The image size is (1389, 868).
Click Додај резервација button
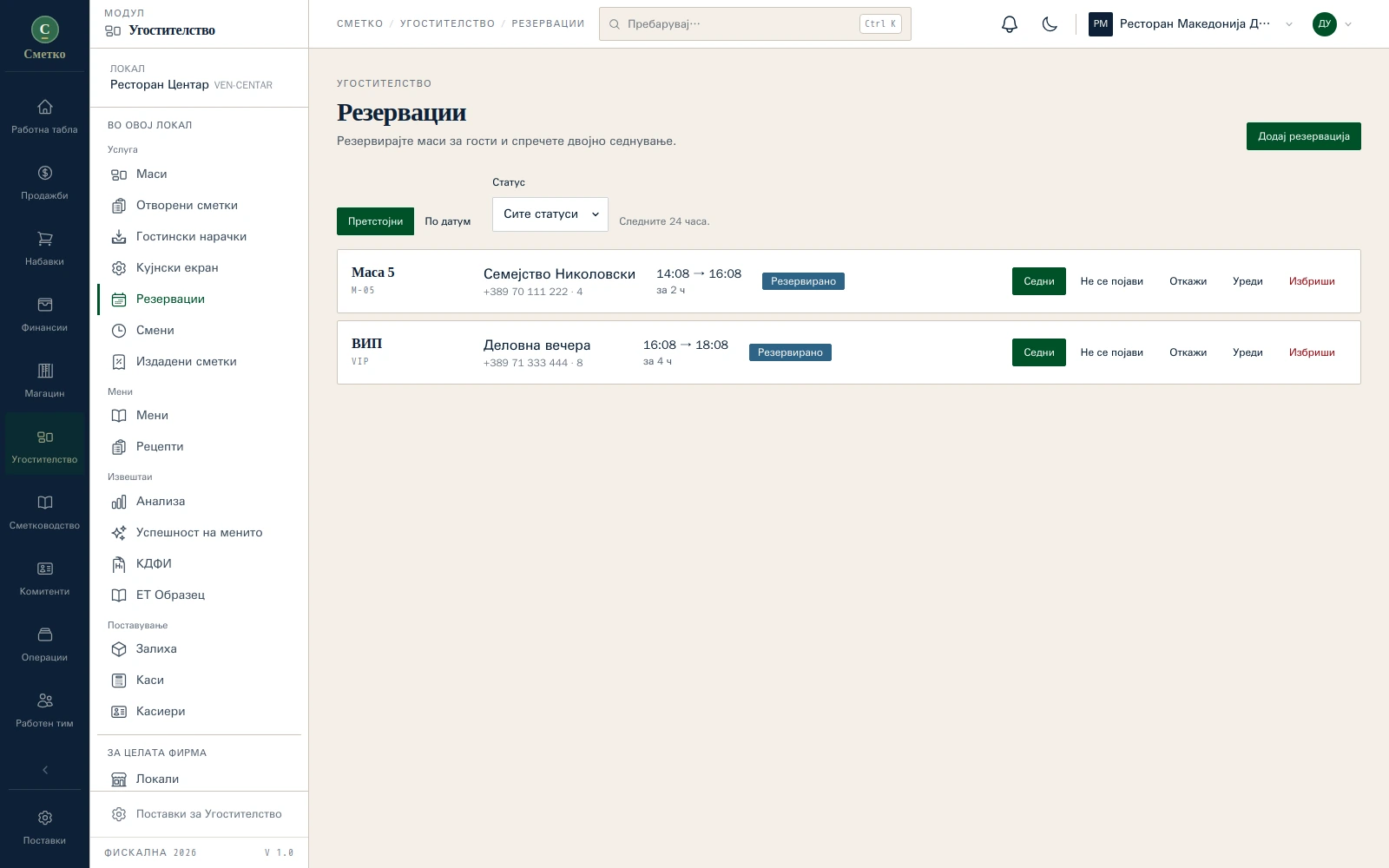[1304, 136]
